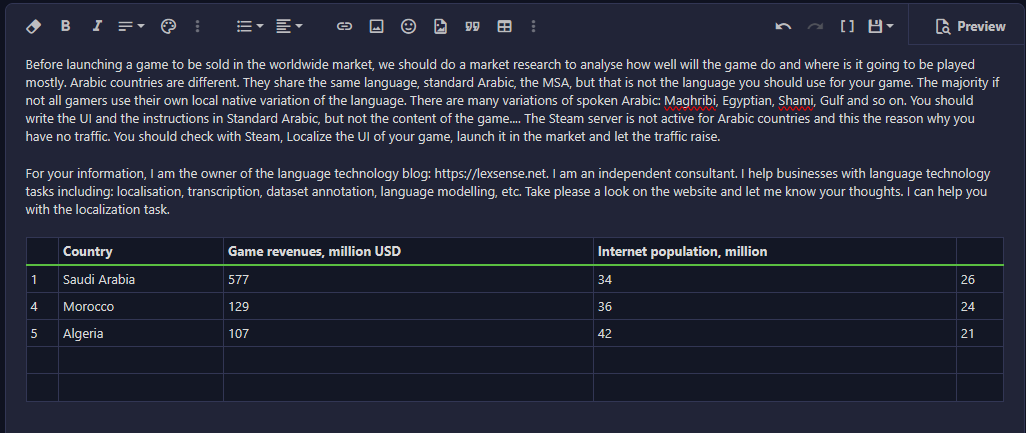The width and height of the screenshot is (1026, 433).
Task: Open the smiley emoji picker
Action: (x=408, y=26)
